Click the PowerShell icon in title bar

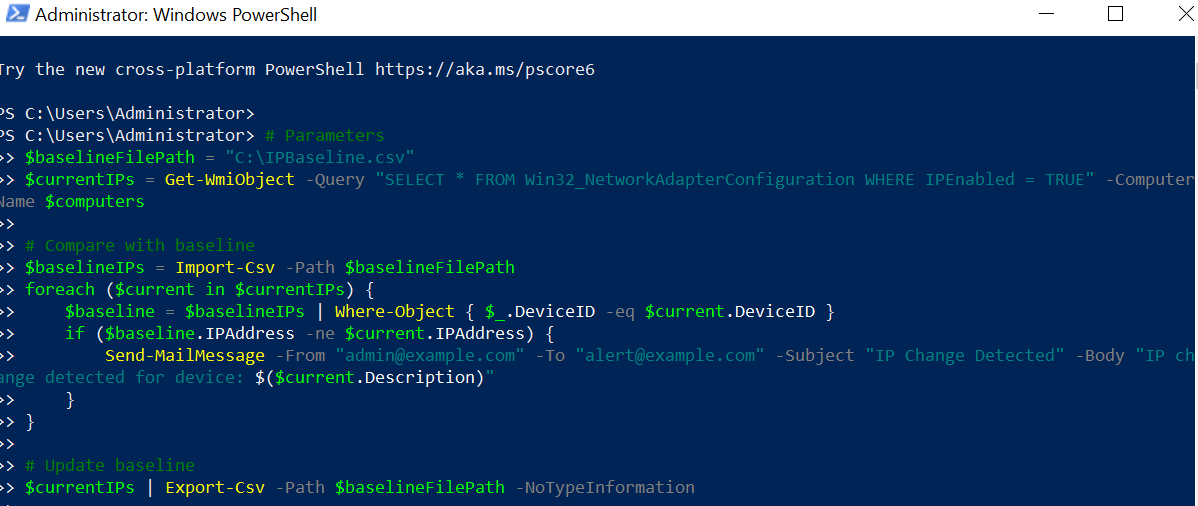point(15,15)
